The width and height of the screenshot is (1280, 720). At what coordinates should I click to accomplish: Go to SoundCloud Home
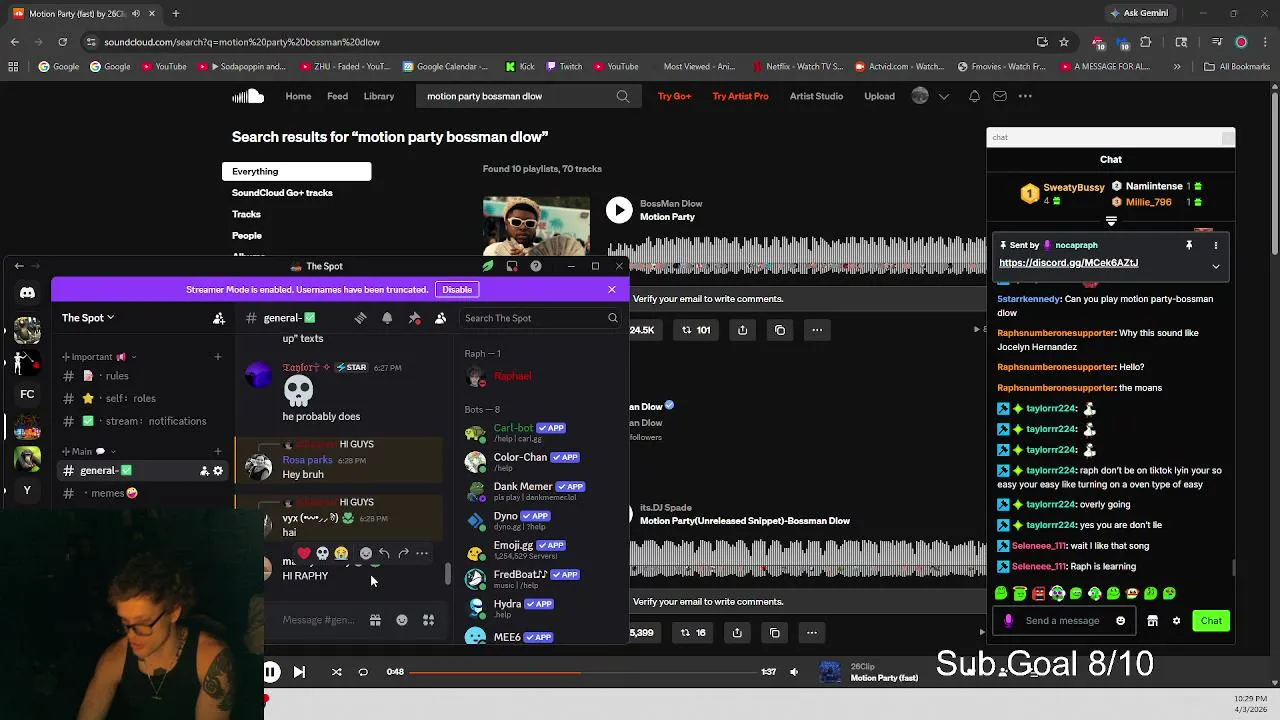pyautogui.click(x=298, y=96)
